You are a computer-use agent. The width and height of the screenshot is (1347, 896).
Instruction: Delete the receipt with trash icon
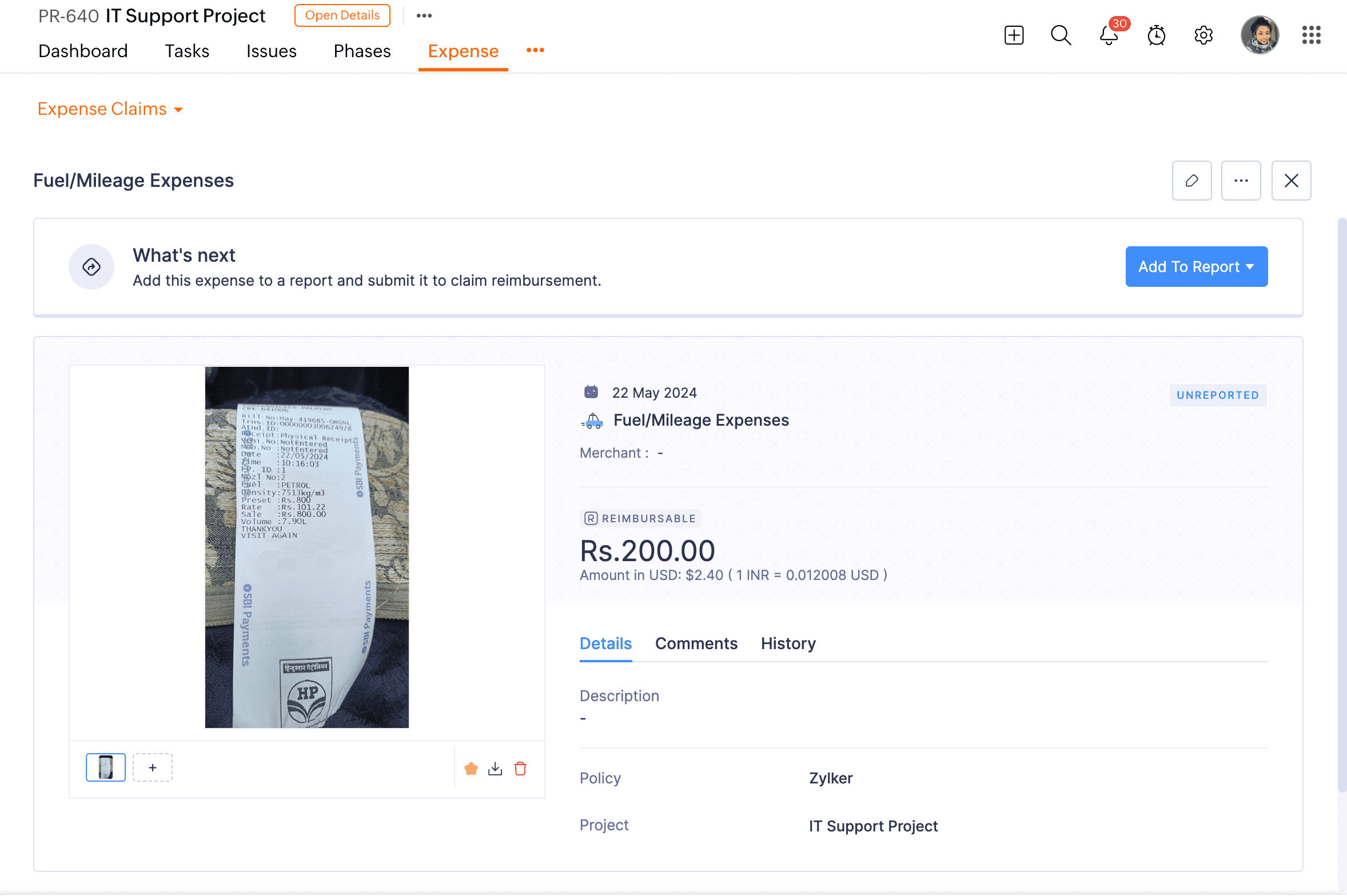tap(520, 769)
